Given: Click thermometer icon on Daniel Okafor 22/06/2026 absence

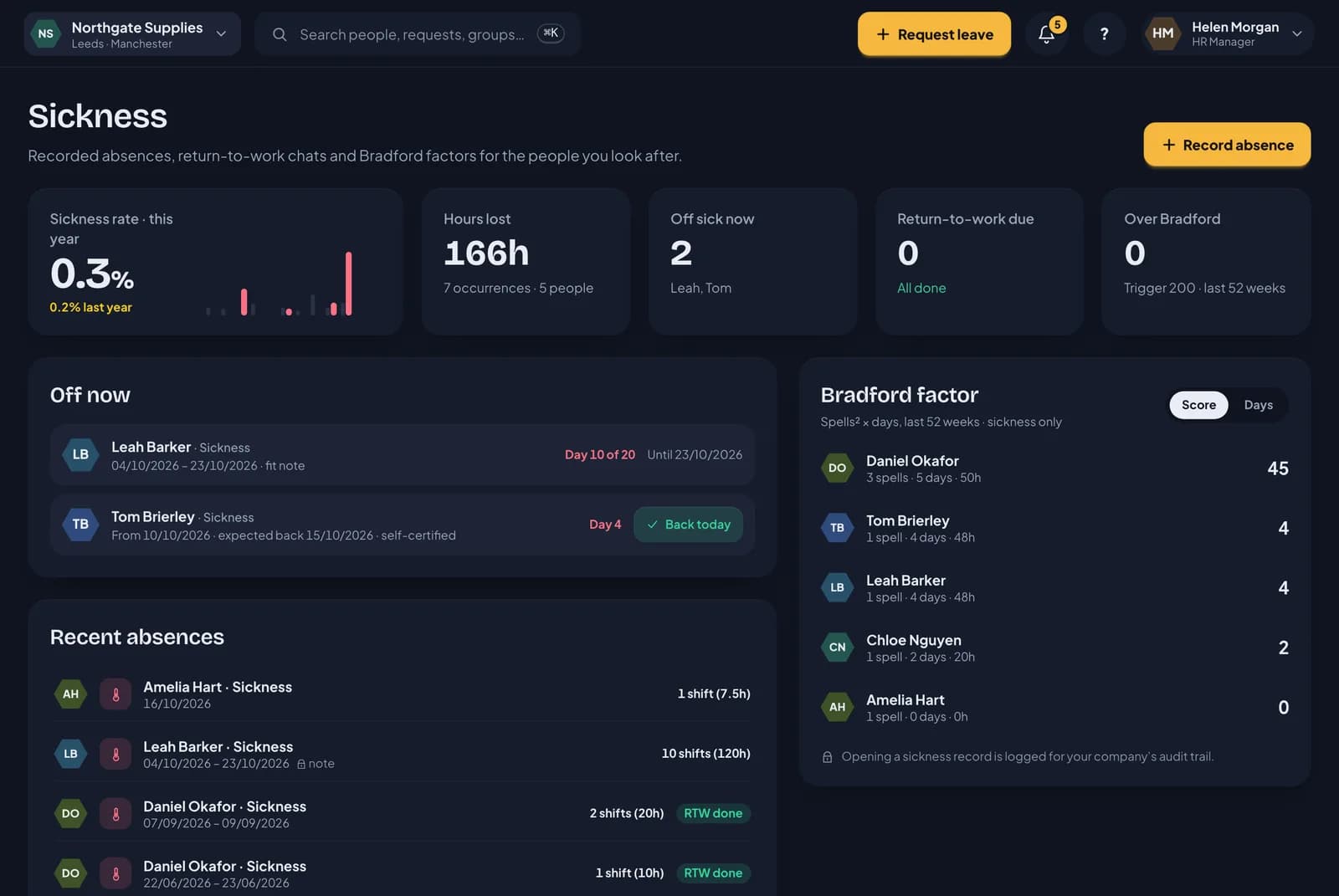Looking at the screenshot, I should 115,873.
